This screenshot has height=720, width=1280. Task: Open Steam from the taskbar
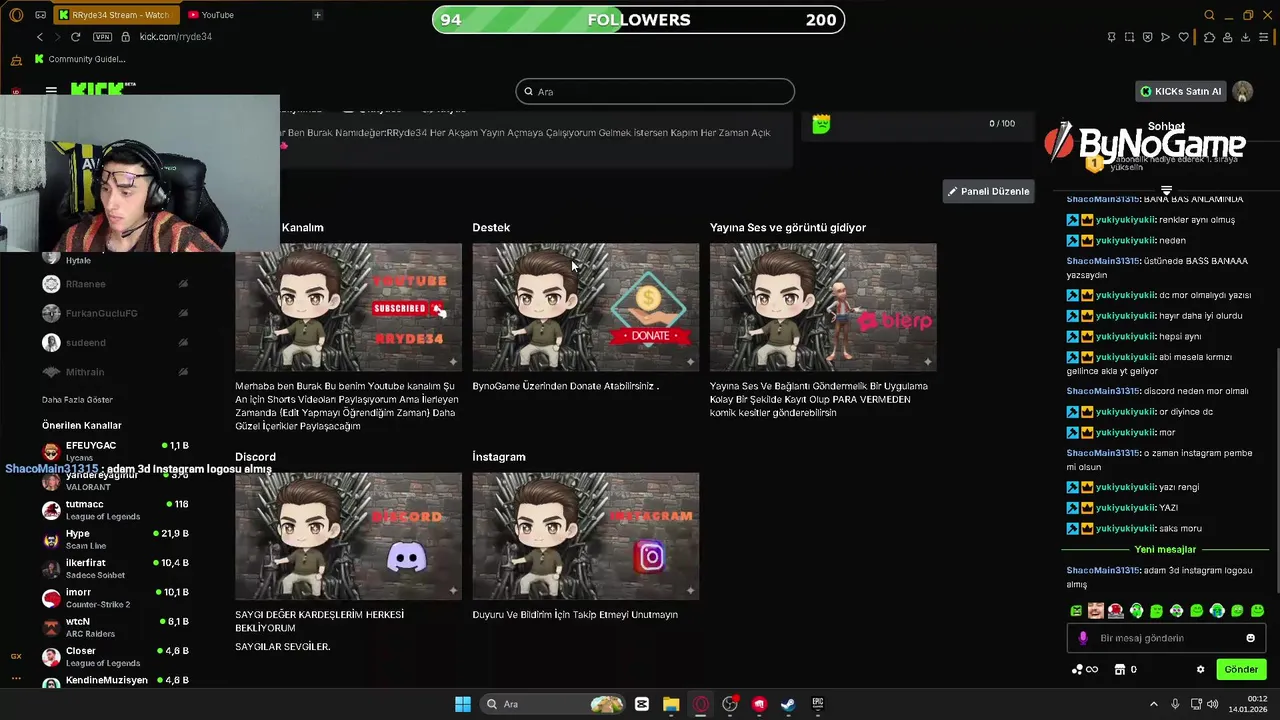[788, 704]
